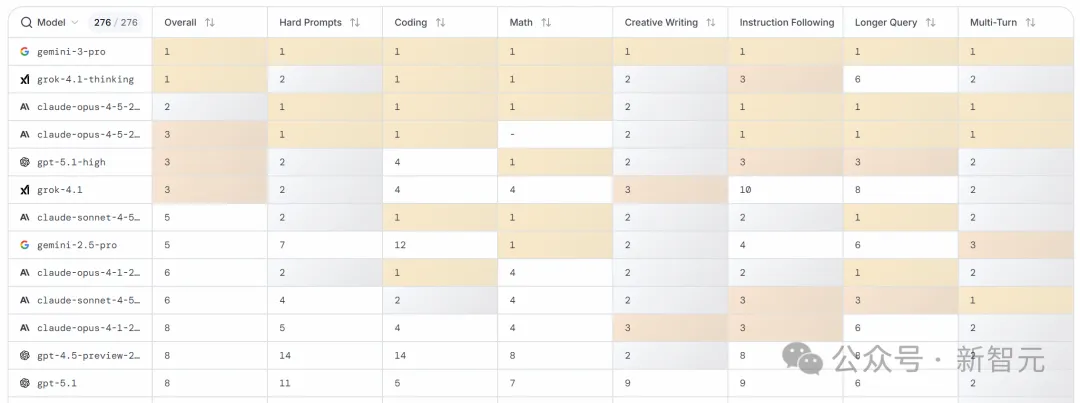Click the Google logo next to gemini-2.5-pro

pos(25,245)
